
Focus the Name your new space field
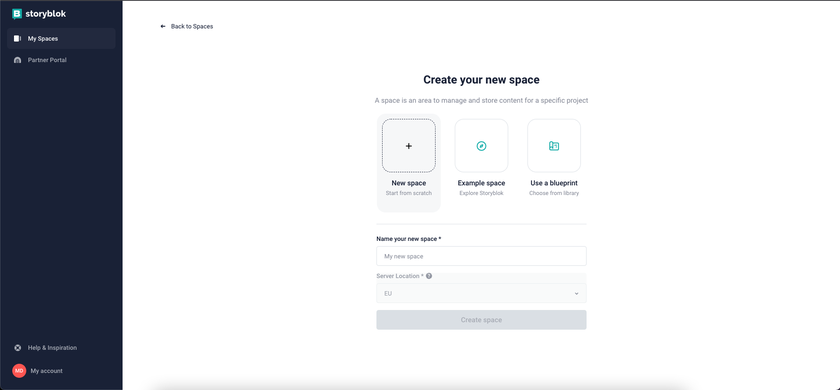pos(481,256)
